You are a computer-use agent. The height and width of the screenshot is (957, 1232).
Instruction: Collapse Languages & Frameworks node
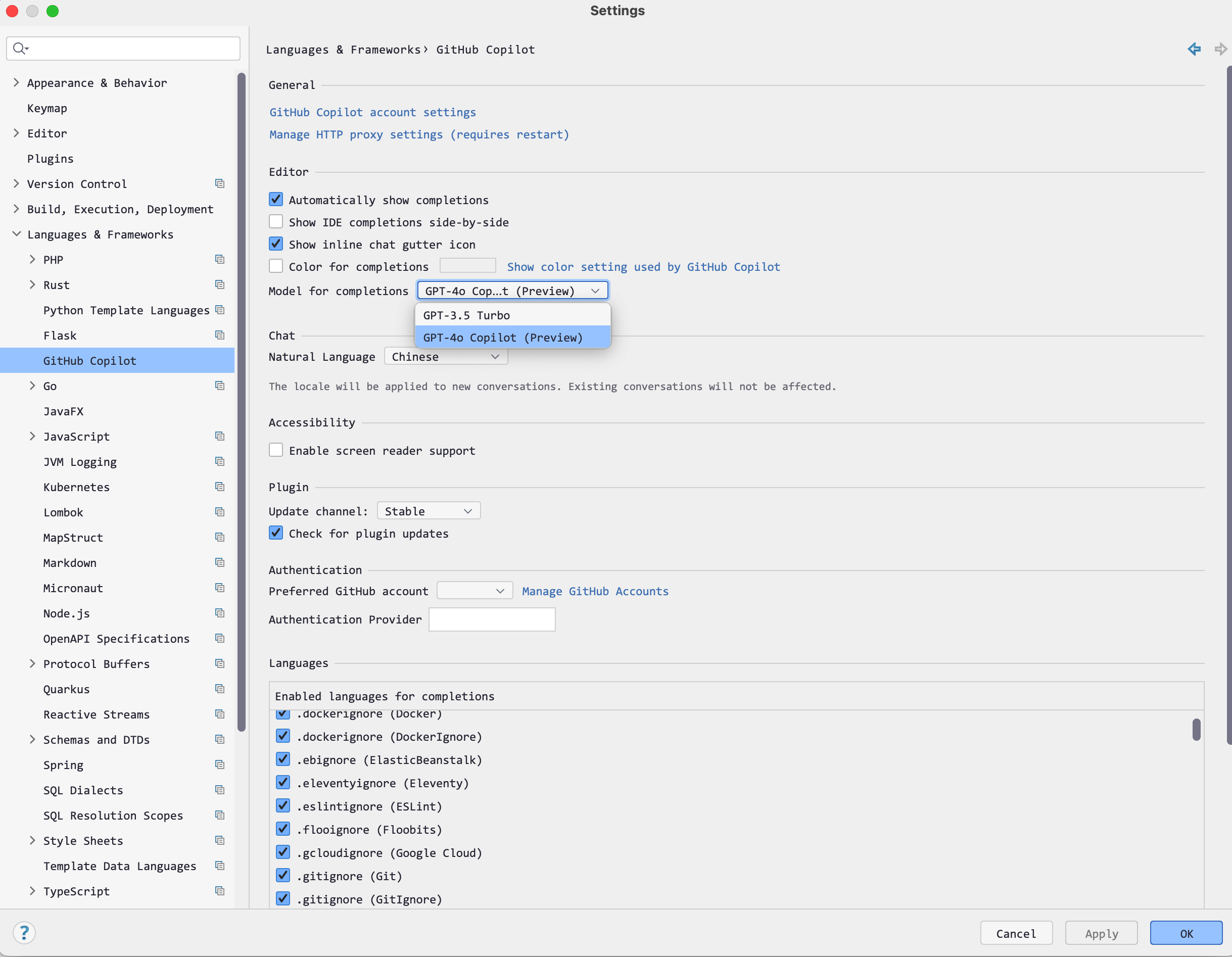pos(16,234)
